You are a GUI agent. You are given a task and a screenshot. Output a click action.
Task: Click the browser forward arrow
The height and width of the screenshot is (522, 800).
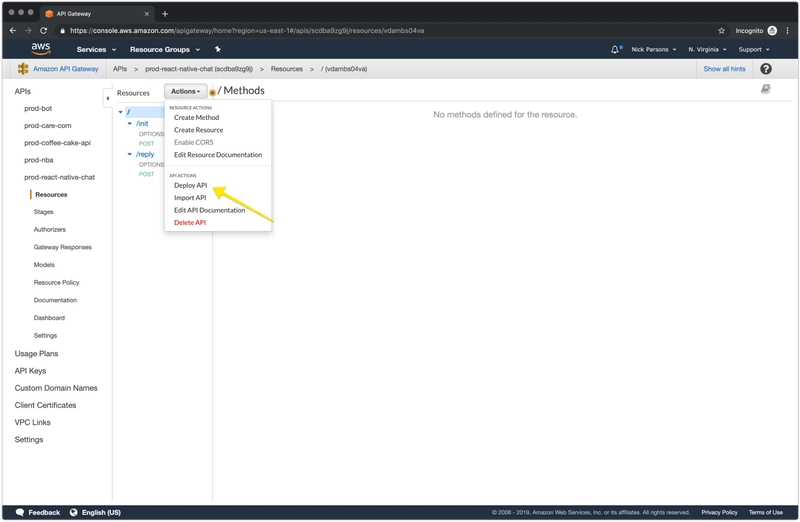(x=28, y=31)
